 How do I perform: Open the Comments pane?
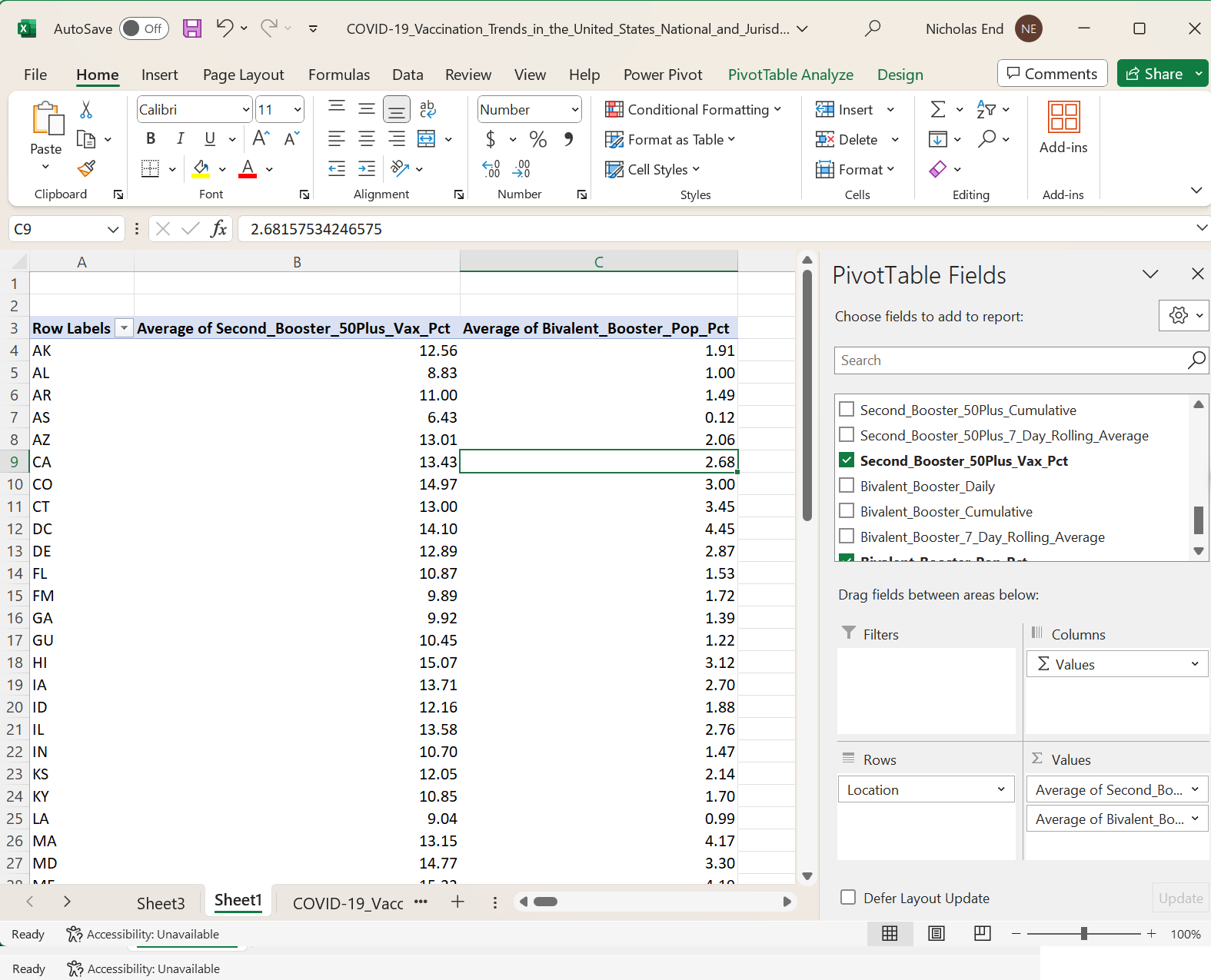pos(1052,74)
